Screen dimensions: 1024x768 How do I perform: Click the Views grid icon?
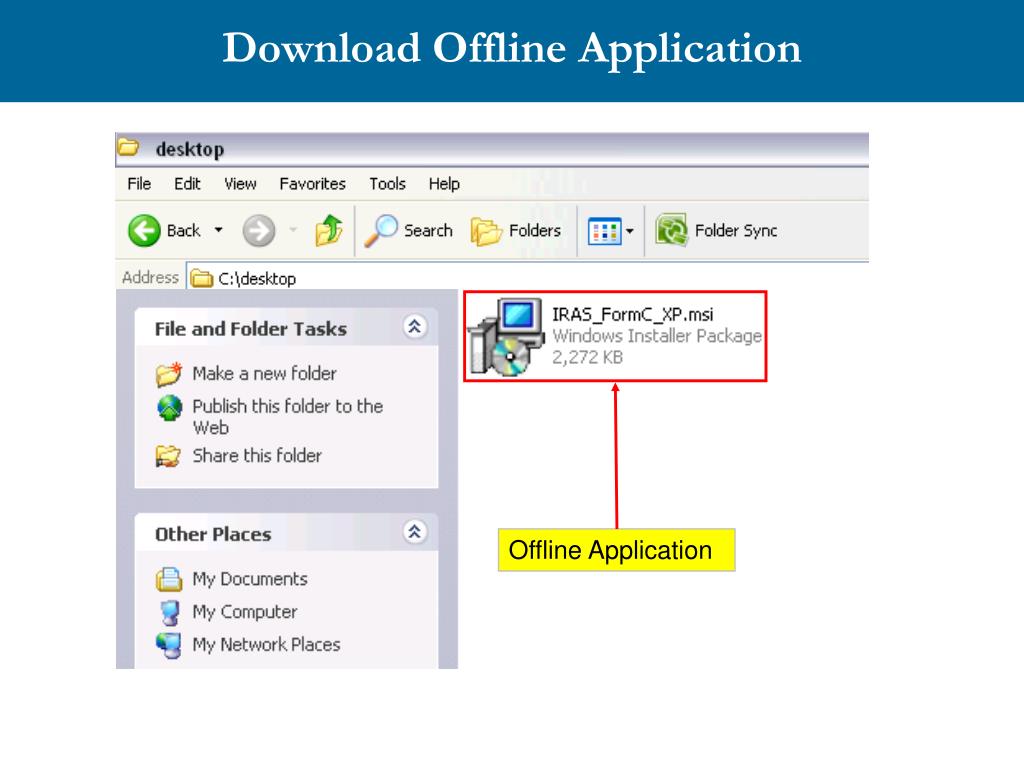[604, 231]
